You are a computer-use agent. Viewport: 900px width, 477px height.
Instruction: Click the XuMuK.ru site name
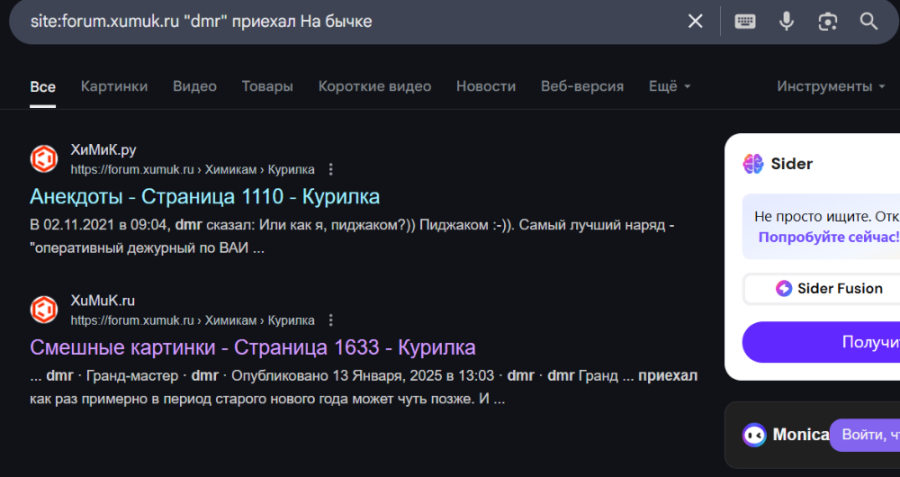tap(103, 300)
